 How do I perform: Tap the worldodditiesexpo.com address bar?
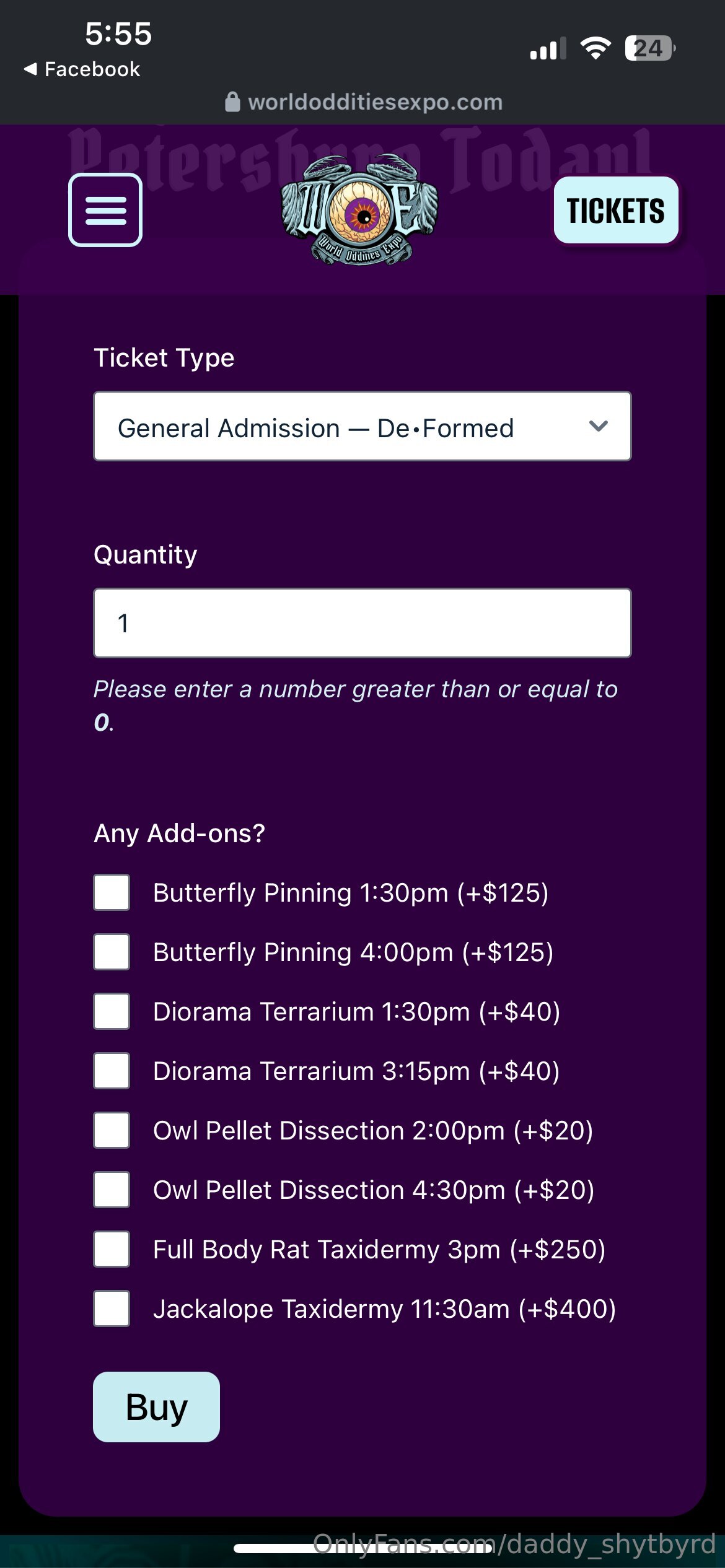coord(374,102)
